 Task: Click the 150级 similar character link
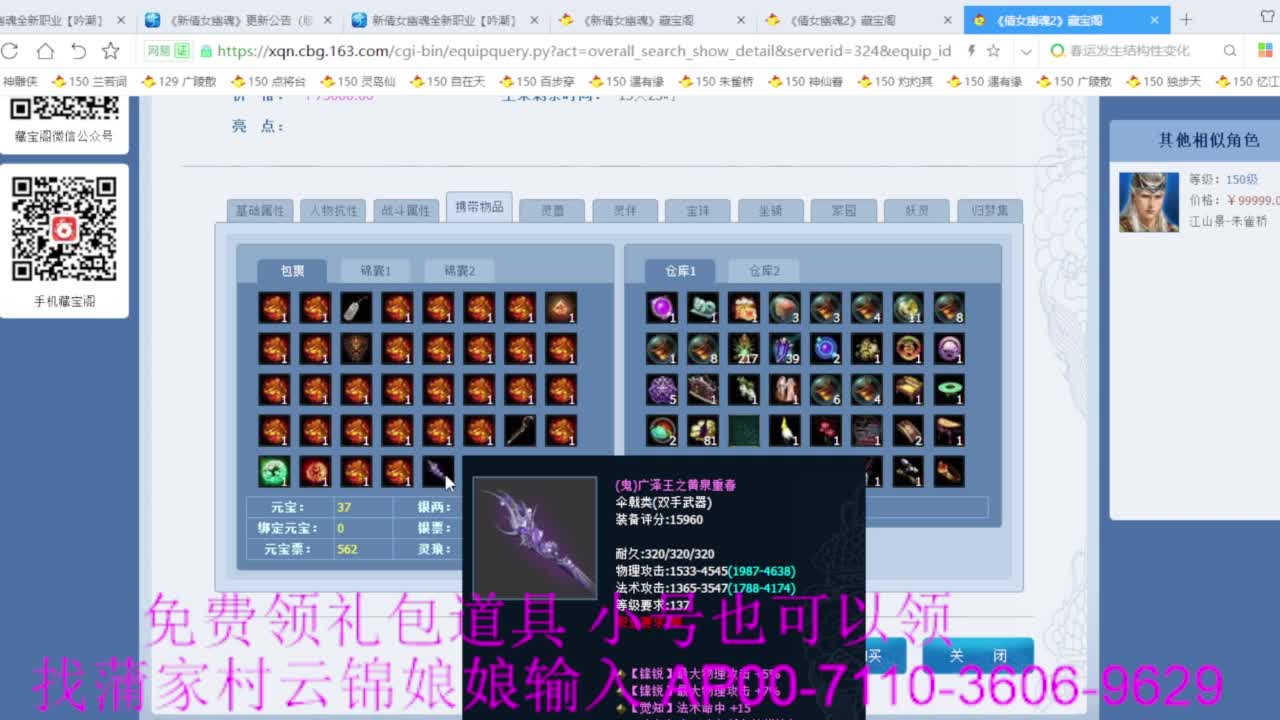coord(1242,179)
